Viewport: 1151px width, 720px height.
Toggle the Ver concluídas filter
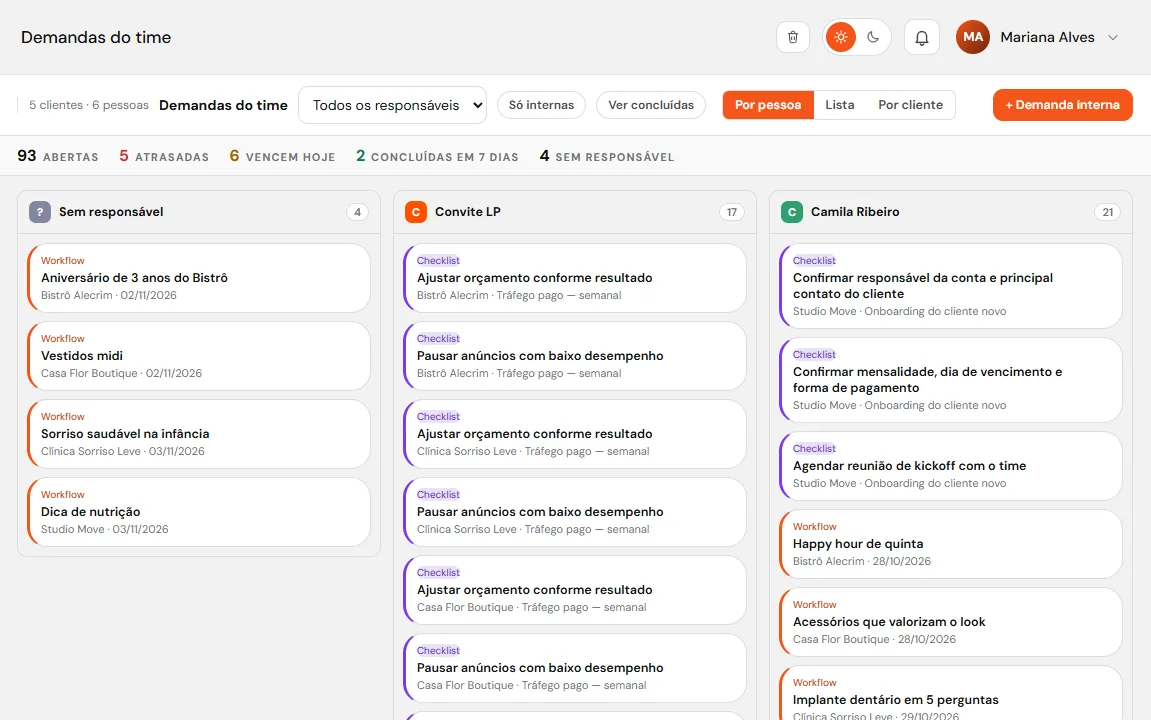pos(650,105)
